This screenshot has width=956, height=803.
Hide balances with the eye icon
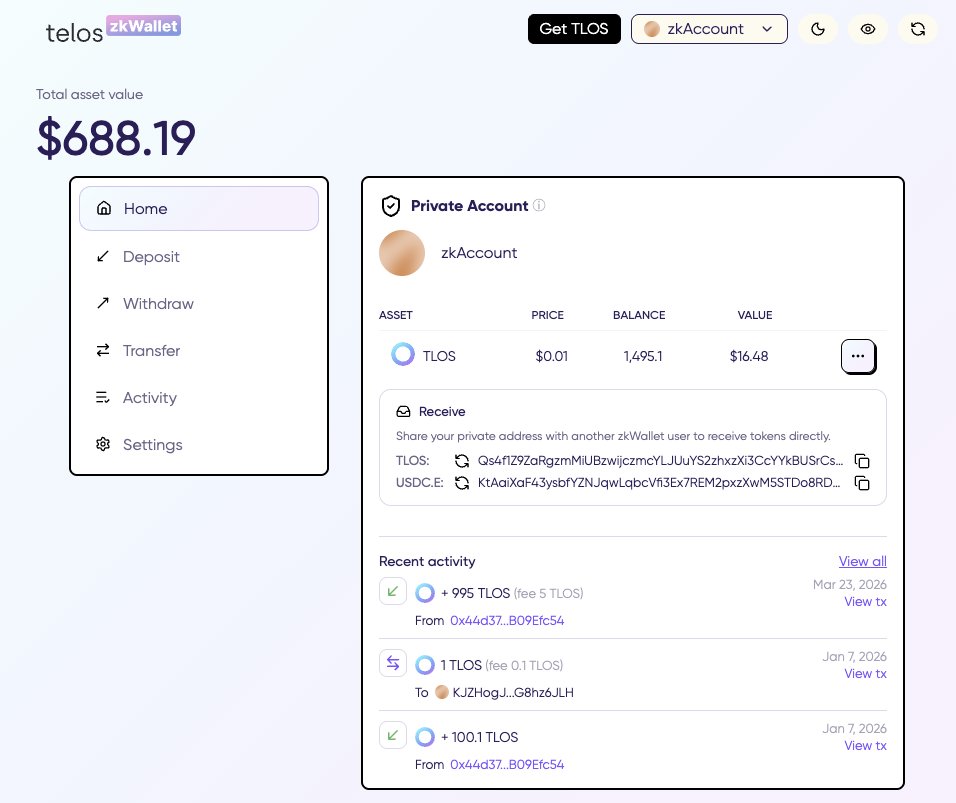click(x=868, y=29)
